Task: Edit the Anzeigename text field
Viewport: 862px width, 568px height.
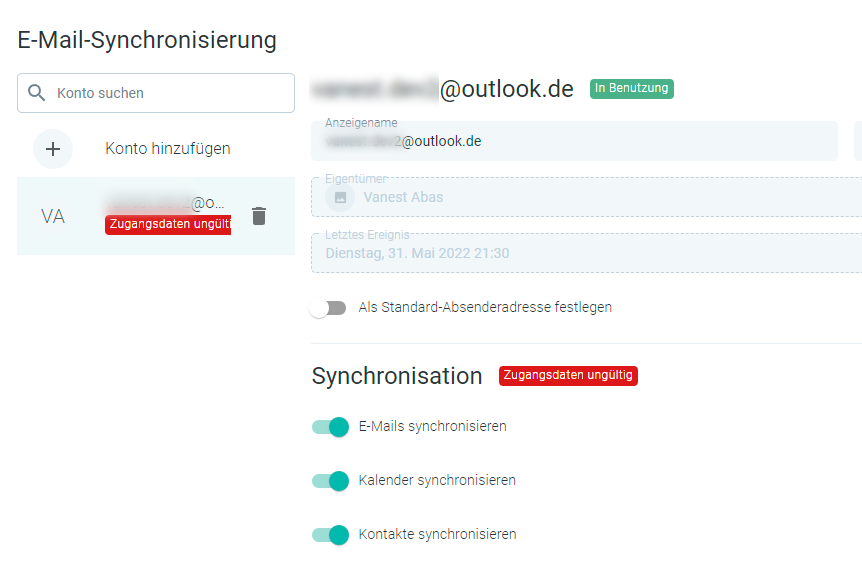Action: (574, 141)
